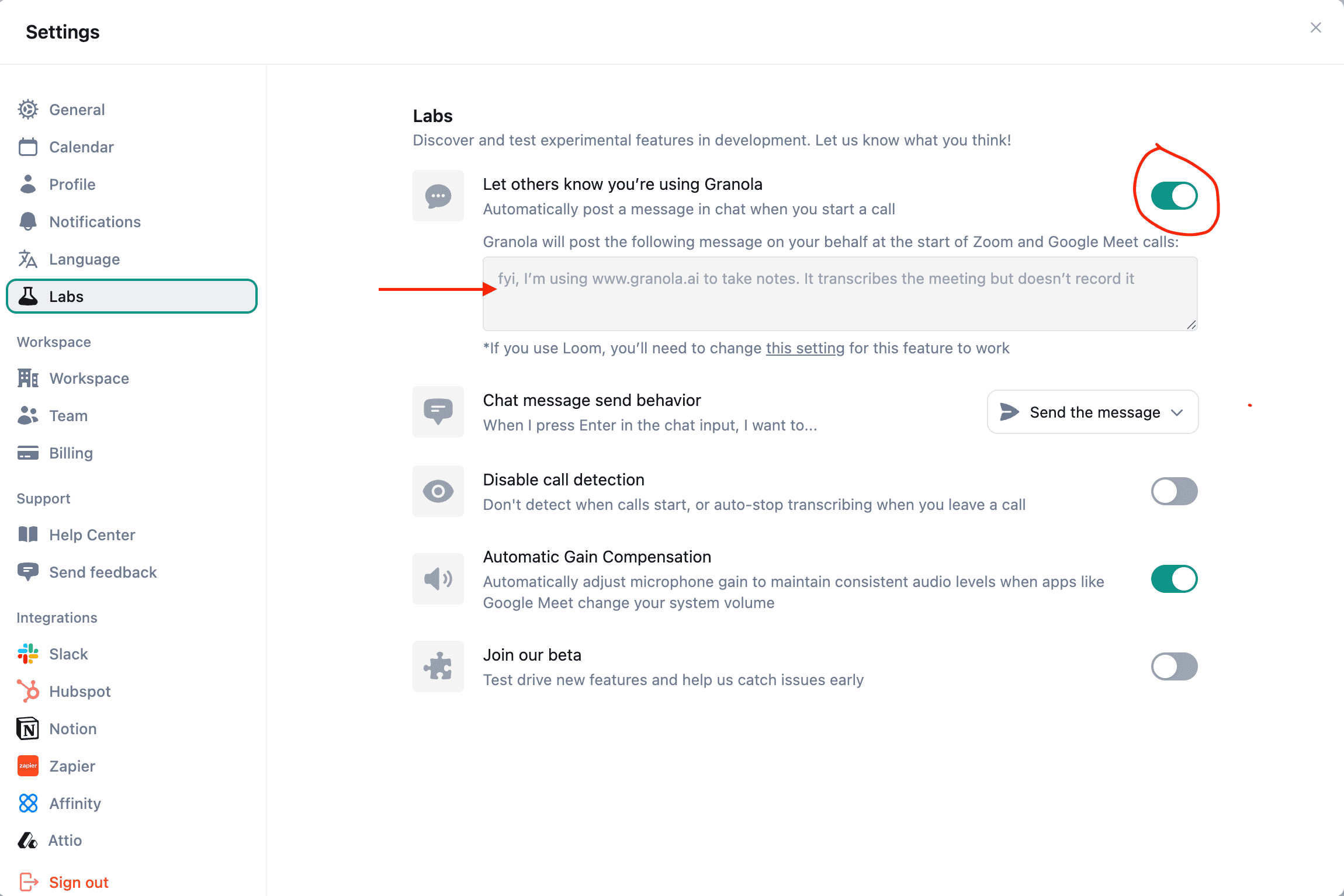Screen dimensions: 1344x896
Task: Click the Notifications bell icon
Action: coord(28,222)
